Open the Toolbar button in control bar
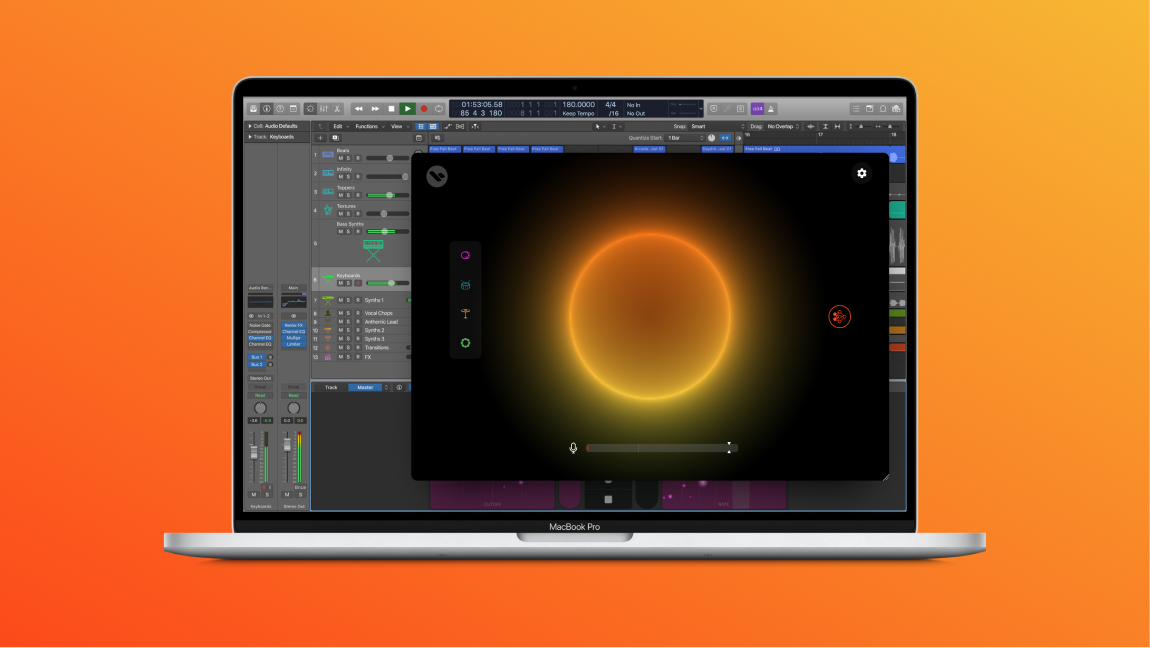This screenshot has height=648, width=1150. pos(293,108)
